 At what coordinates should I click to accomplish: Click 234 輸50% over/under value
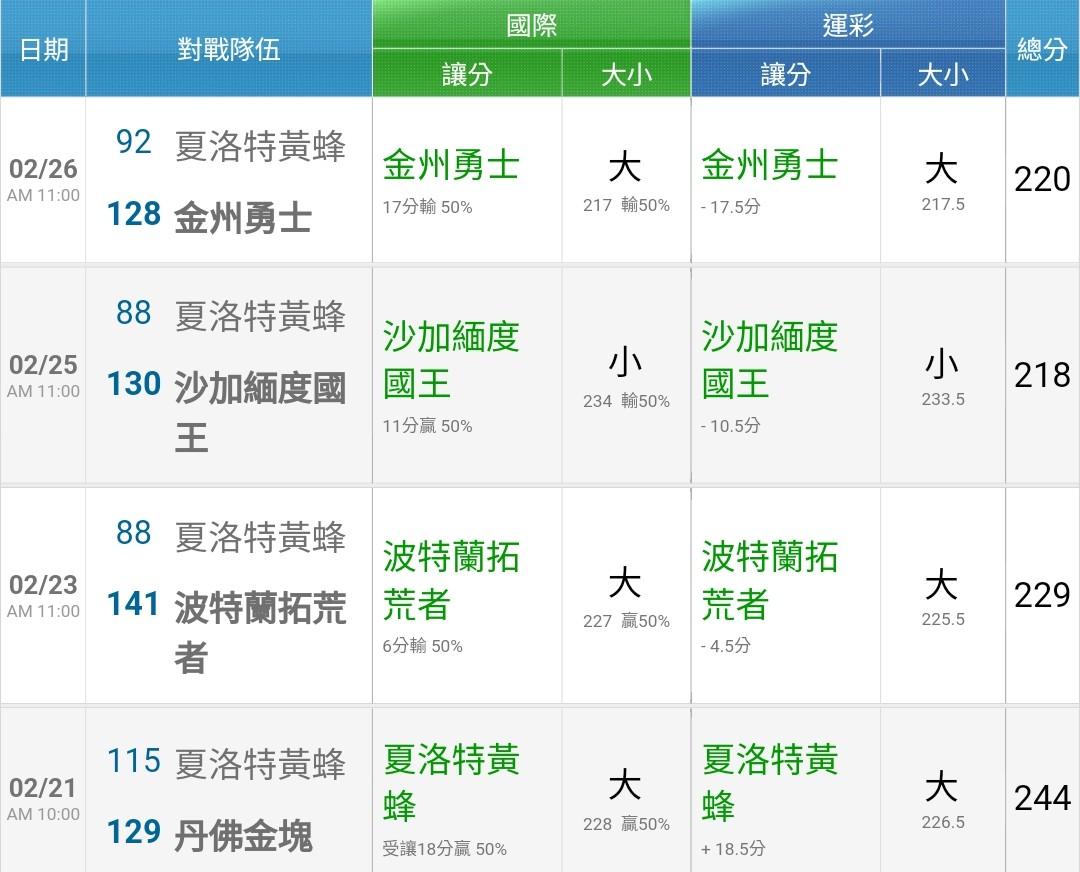[x=626, y=401]
